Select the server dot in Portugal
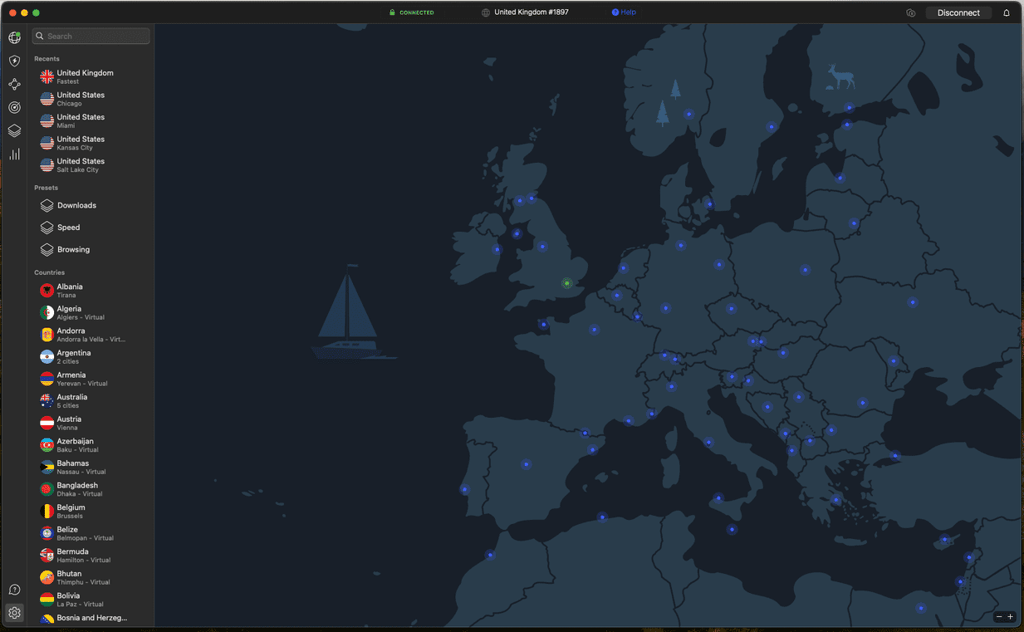Screen dimensions: 1024x632 point(464,489)
